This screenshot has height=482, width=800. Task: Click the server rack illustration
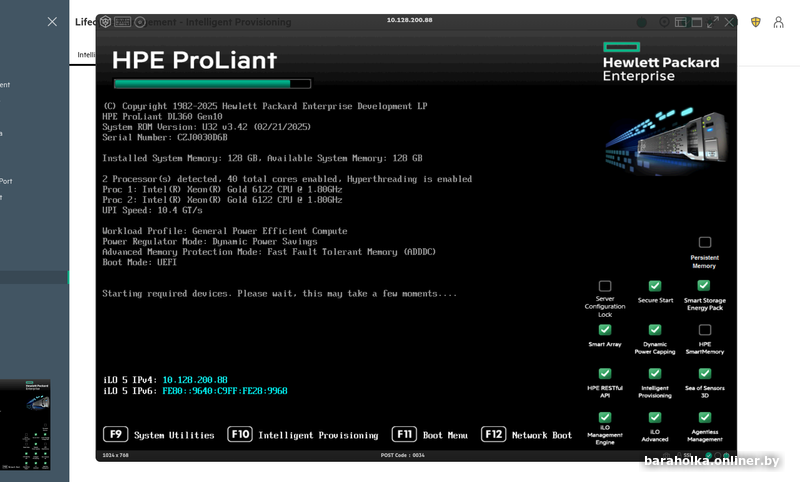[x=666, y=142]
